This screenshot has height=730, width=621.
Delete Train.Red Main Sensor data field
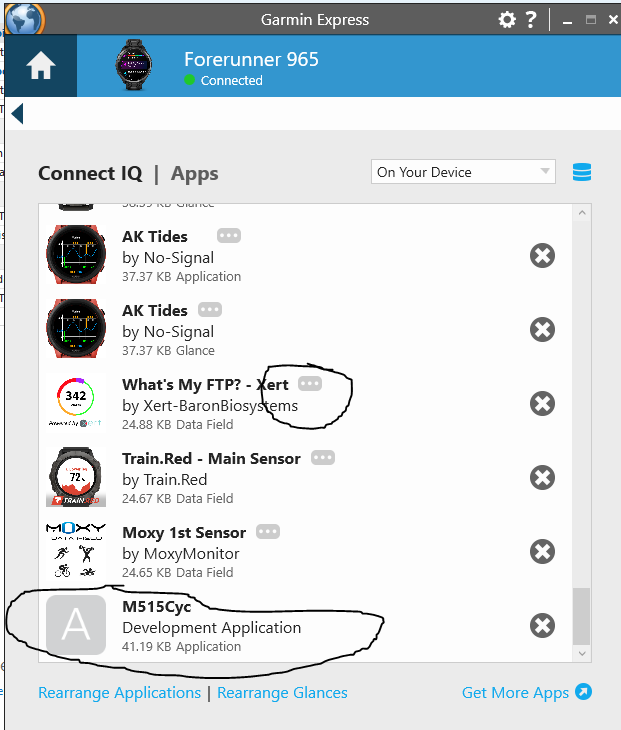pos(542,478)
